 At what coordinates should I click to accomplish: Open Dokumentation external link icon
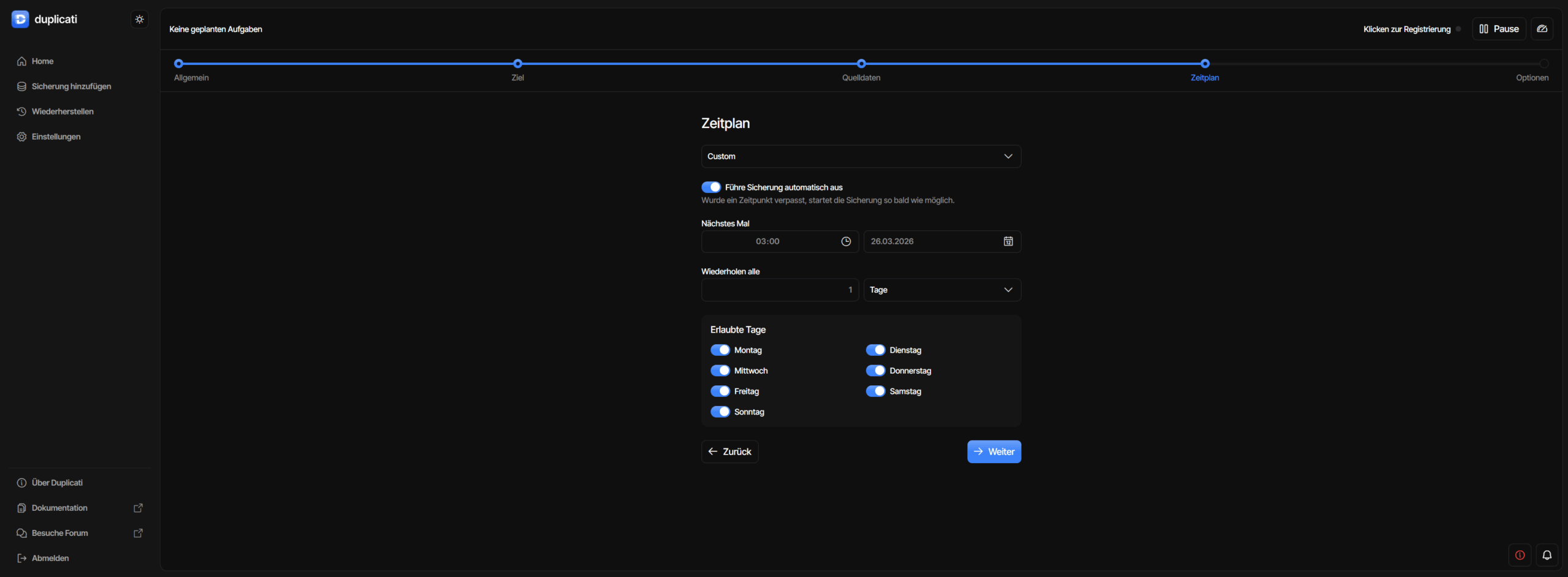(138, 508)
